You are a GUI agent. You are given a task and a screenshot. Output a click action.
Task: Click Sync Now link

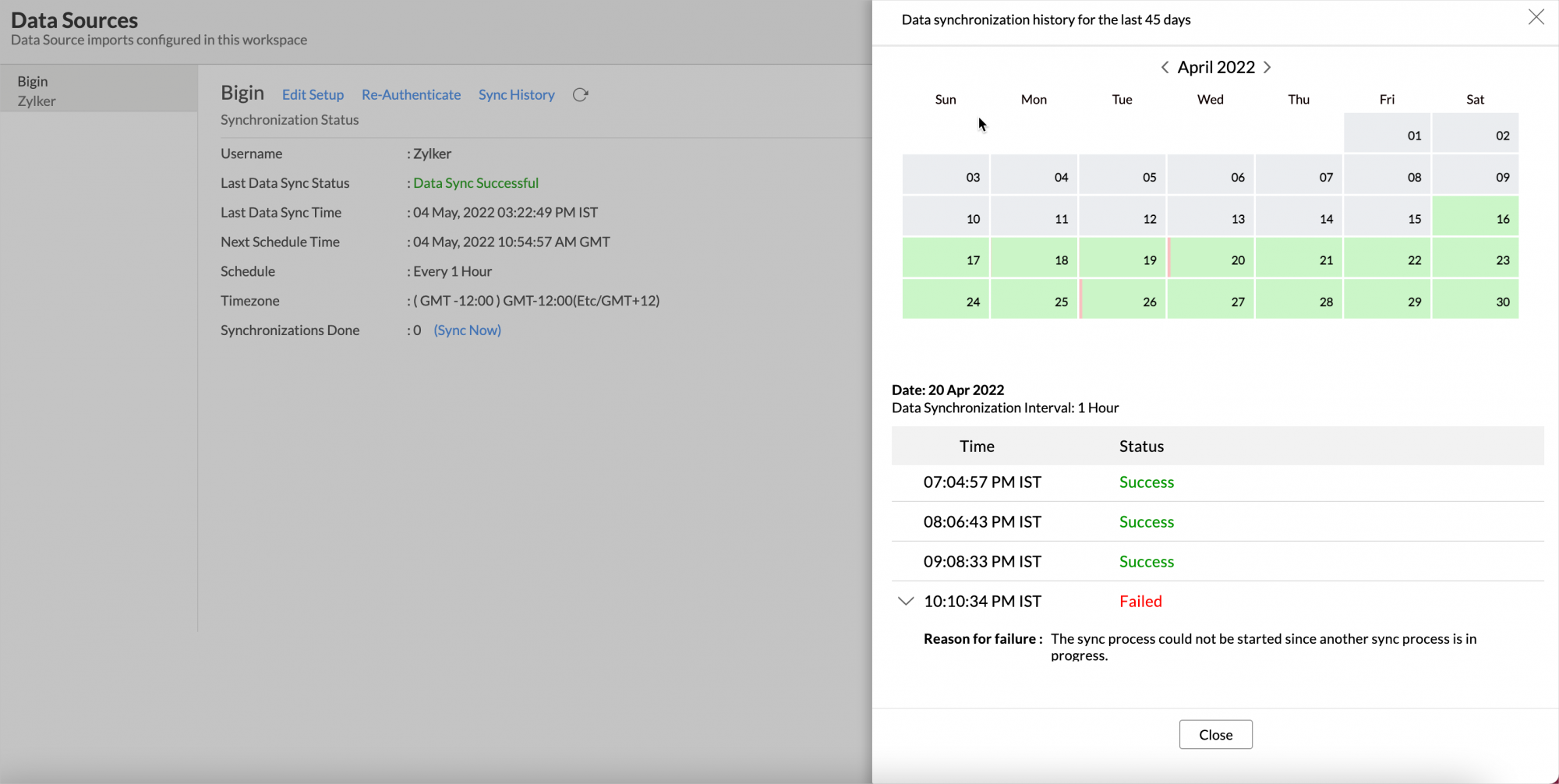coord(467,330)
